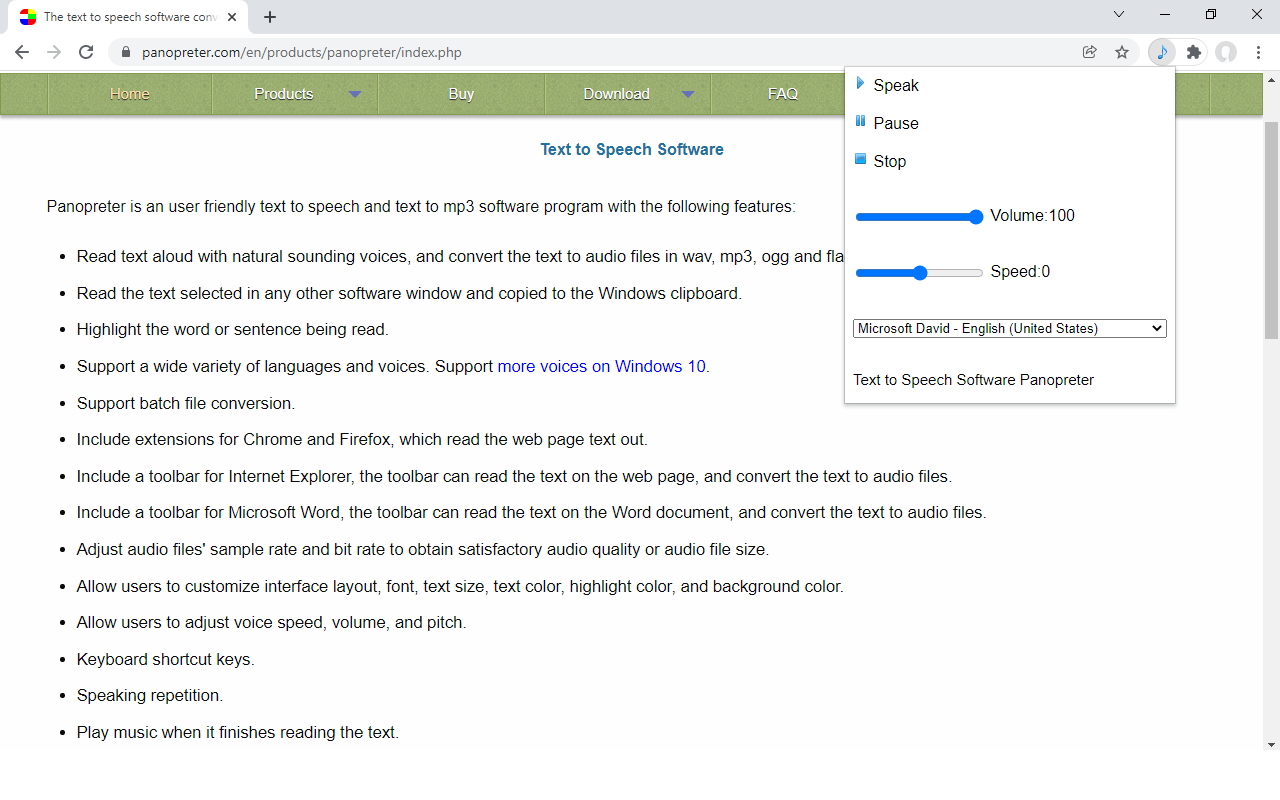Adjust the Volume slider

coord(919,216)
